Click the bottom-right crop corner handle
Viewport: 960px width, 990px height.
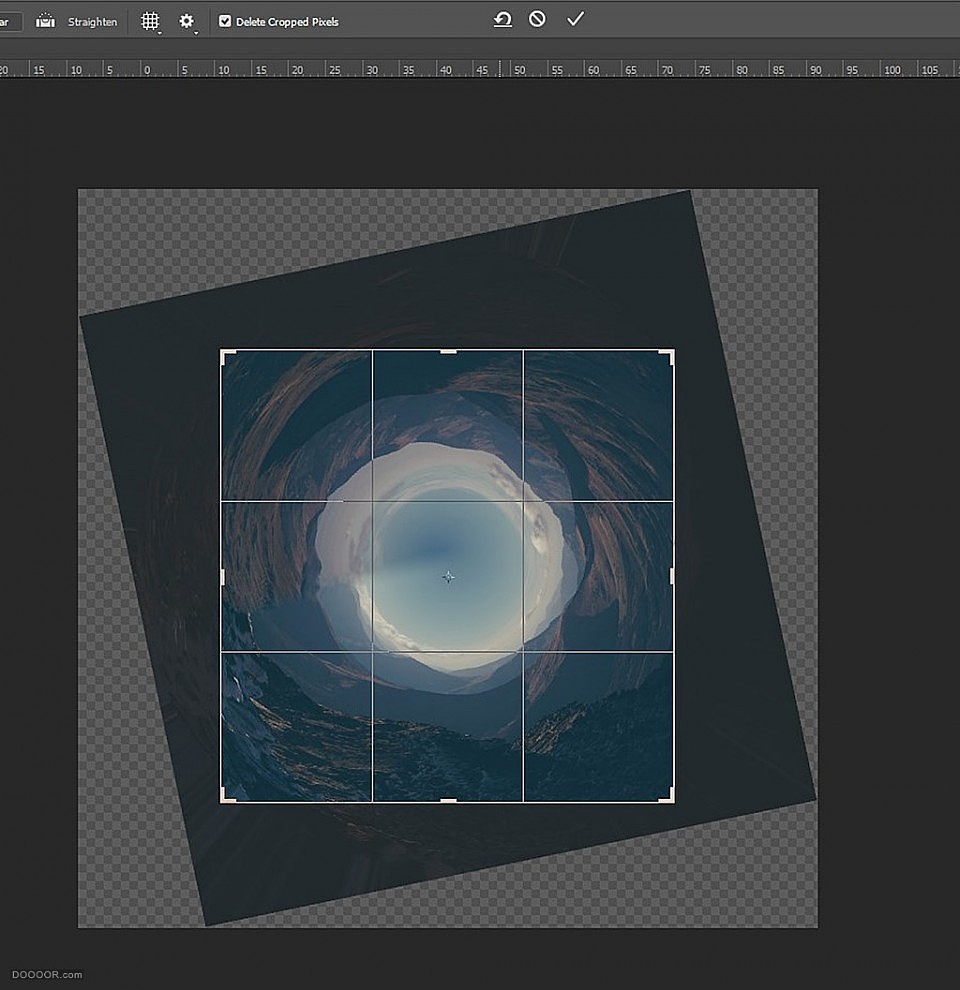point(672,797)
